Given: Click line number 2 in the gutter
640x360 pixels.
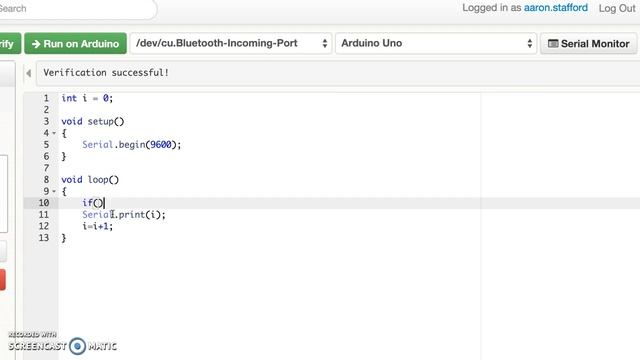Looking at the screenshot, I should click(x=46, y=110).
